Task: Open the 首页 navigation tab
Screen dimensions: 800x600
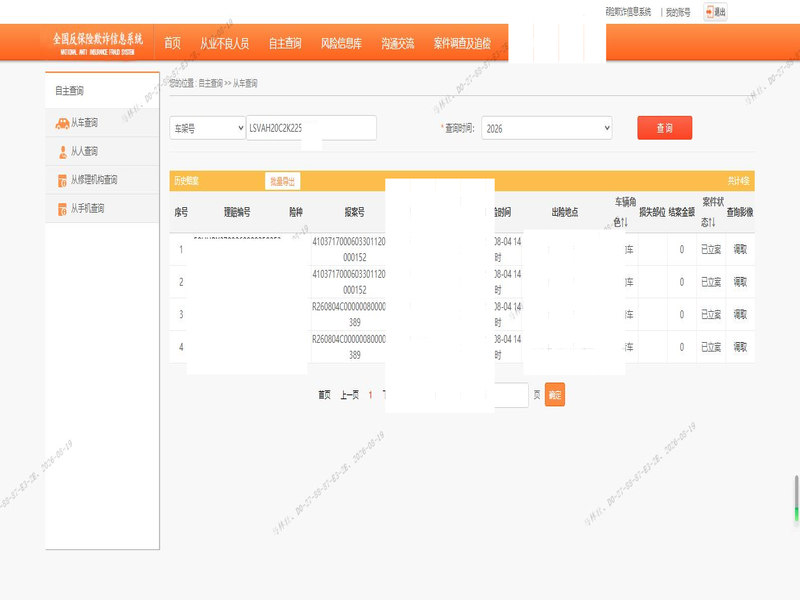Action: 172,43
